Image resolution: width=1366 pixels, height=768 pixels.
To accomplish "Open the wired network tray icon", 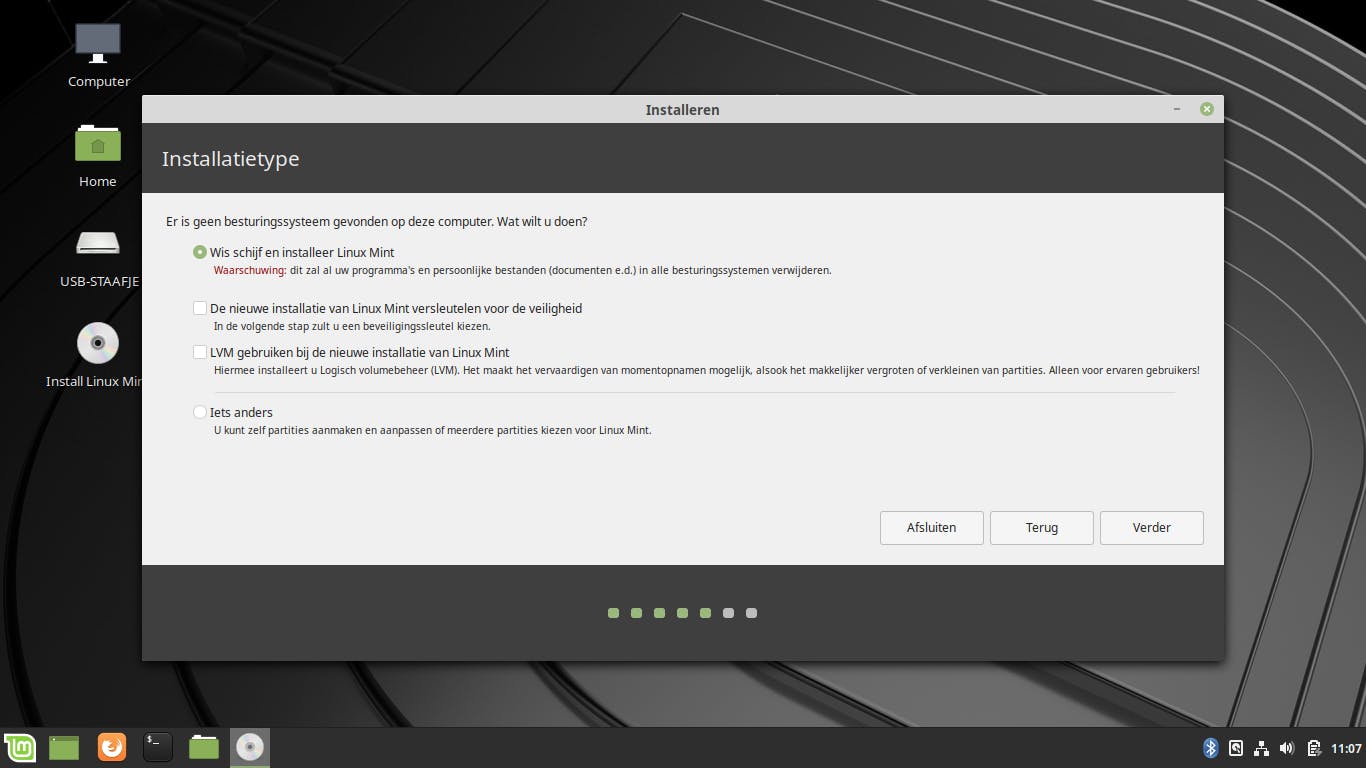I will tap(1261, 748).
